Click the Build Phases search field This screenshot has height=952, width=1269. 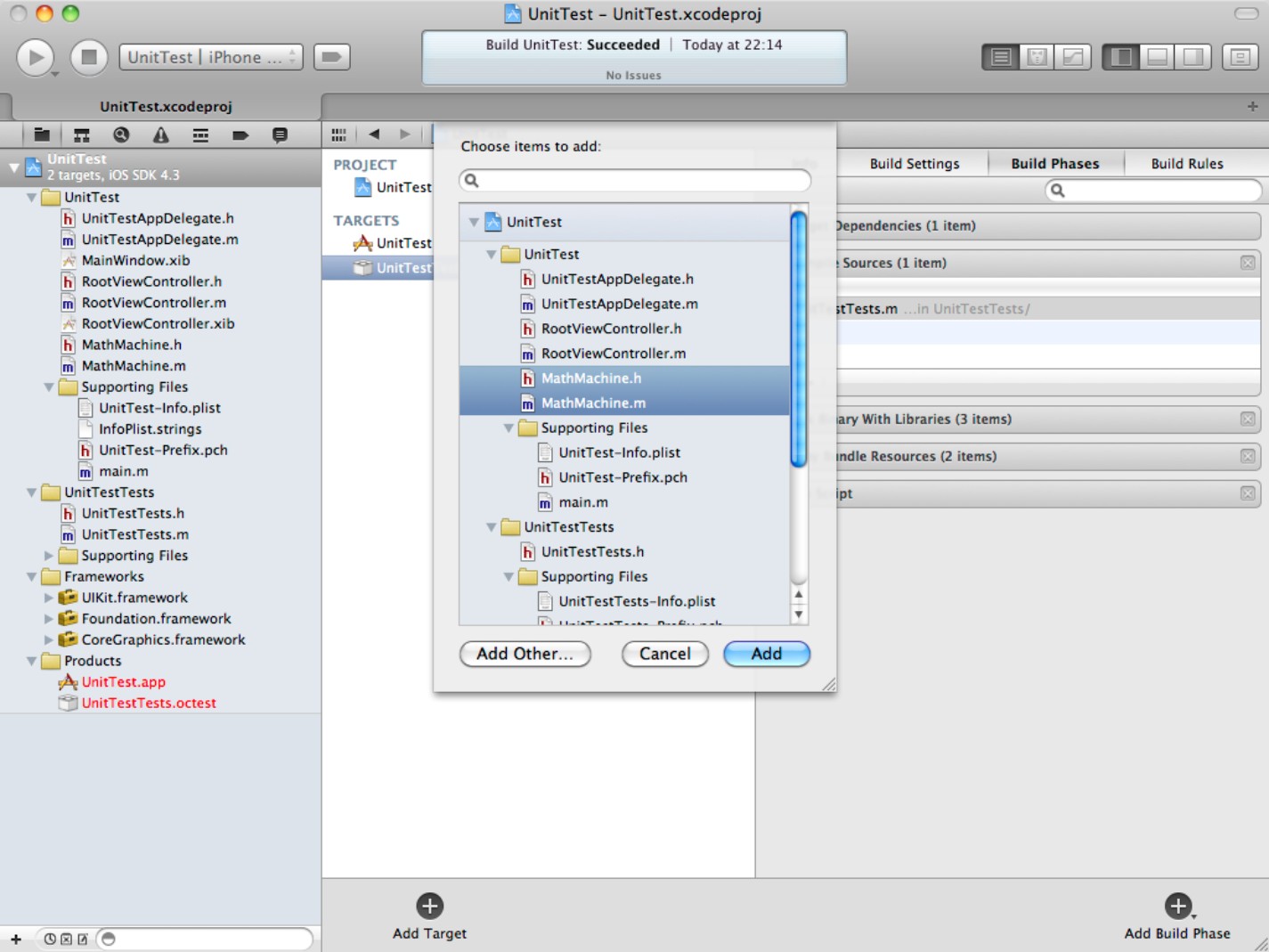tap(1154, 190)
